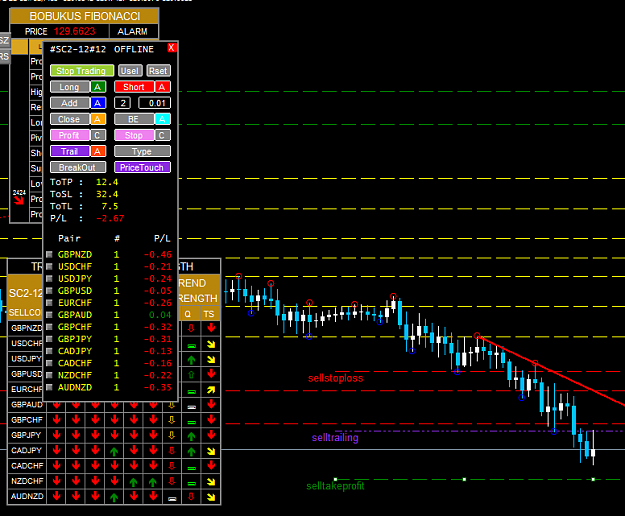Screen dimensions: 625x516
Task: Click the TS red arrow in GBPAUD row
Action: 211,404
